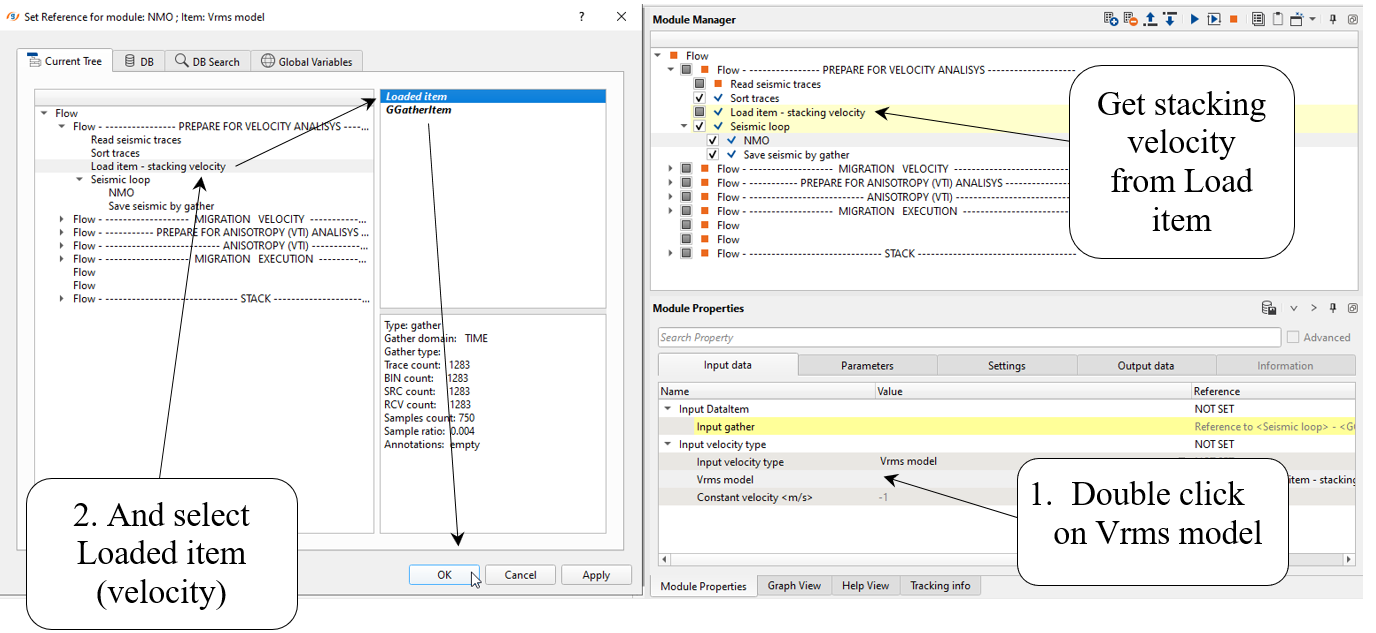Collapse the Input DataItem property group
The width and height of the screenshot is (1376, 633).
[667, 409]
